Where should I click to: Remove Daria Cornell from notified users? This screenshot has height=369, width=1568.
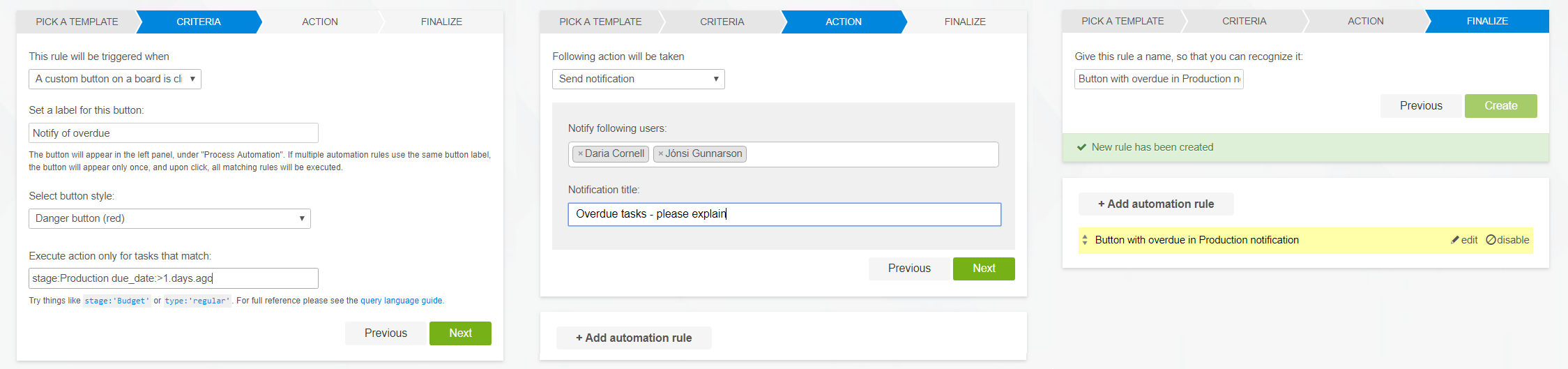(x=580, y=154)
